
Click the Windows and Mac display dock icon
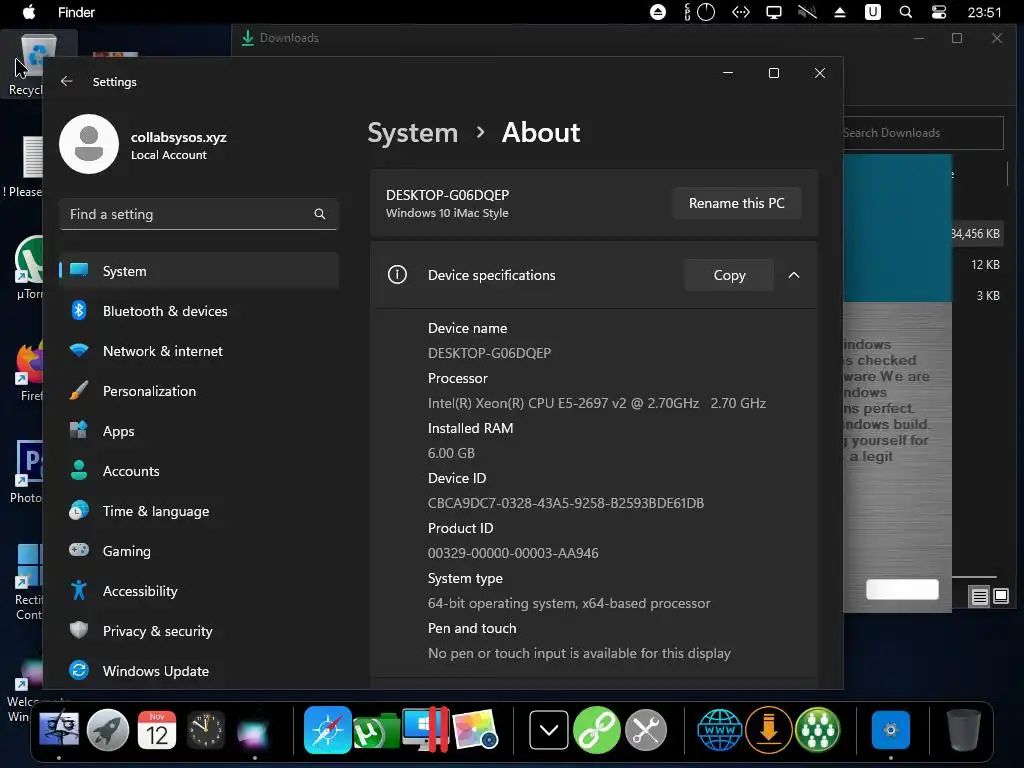(426, 730)
